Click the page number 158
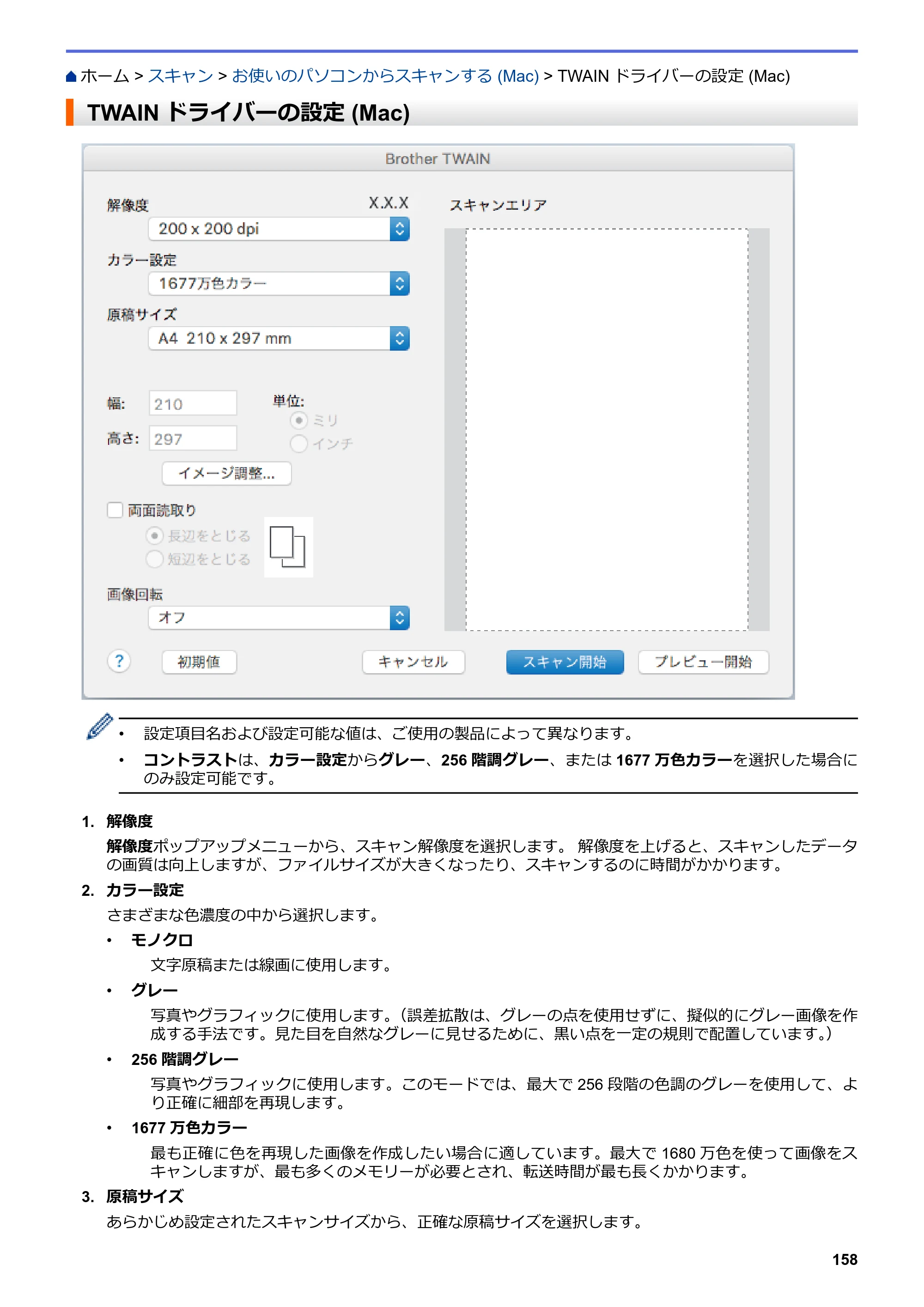 [x=845, y=1260]
